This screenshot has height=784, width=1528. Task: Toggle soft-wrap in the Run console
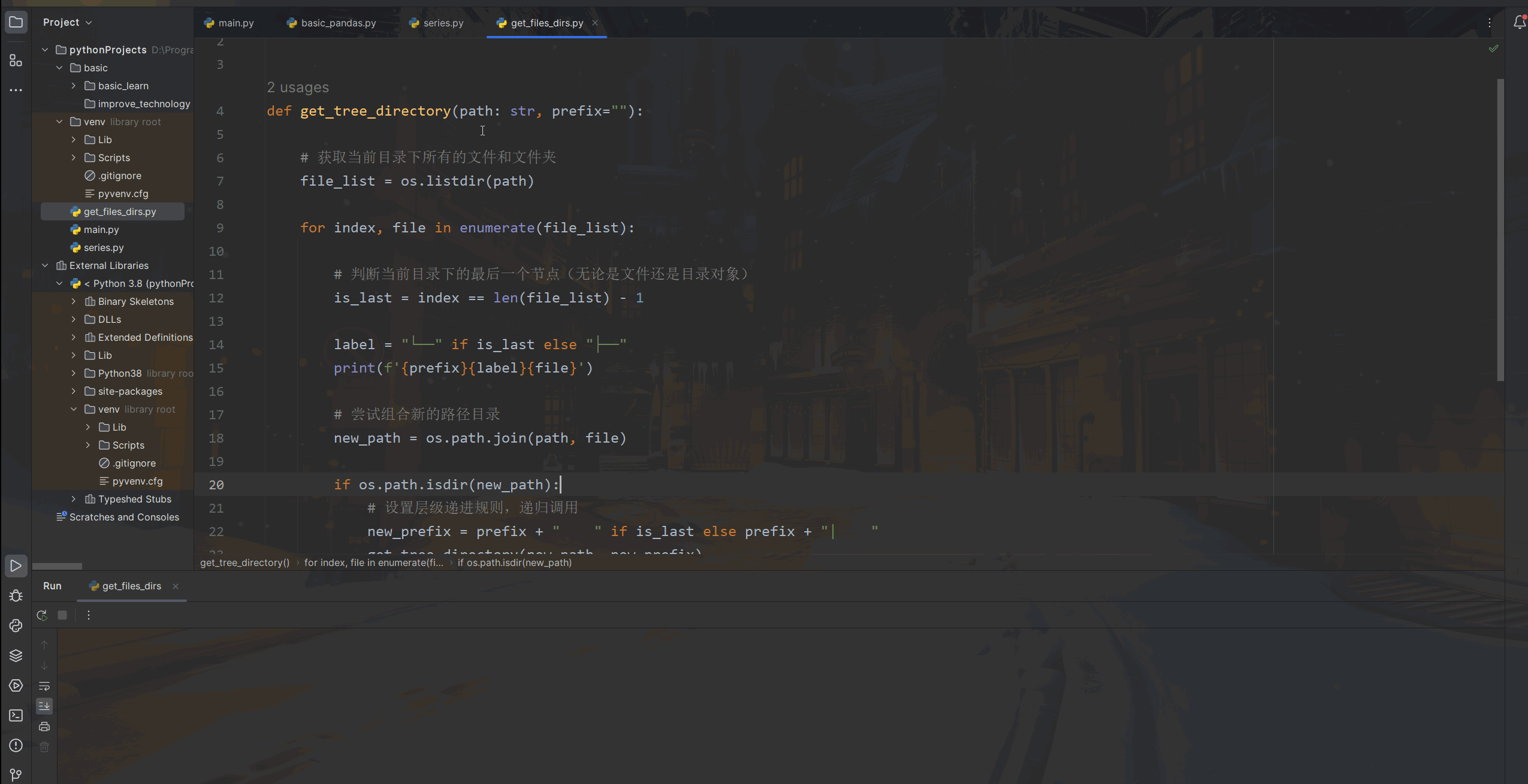(44, 686)
